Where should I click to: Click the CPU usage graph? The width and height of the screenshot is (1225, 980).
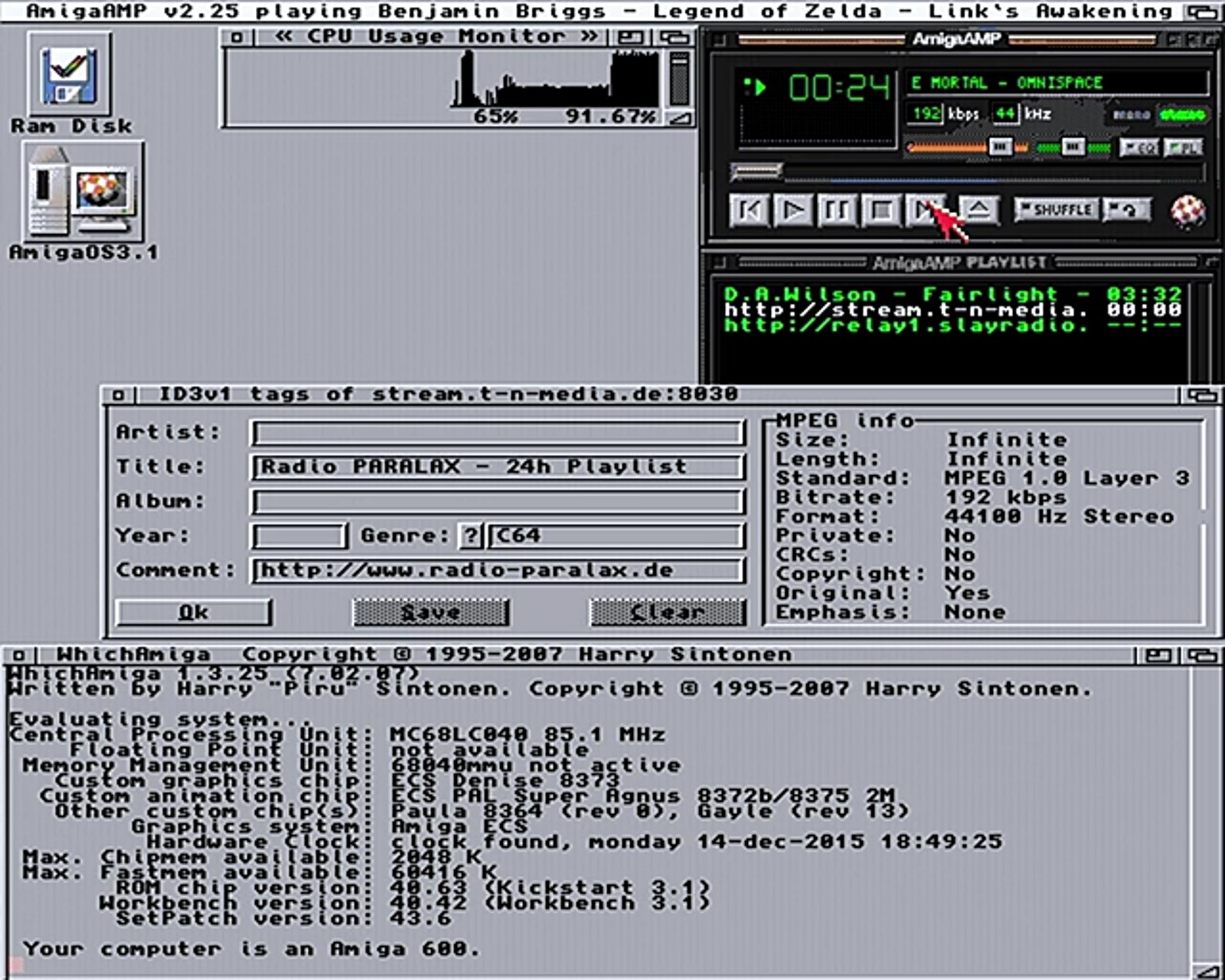pyautogui.click(x=443, y=79)
